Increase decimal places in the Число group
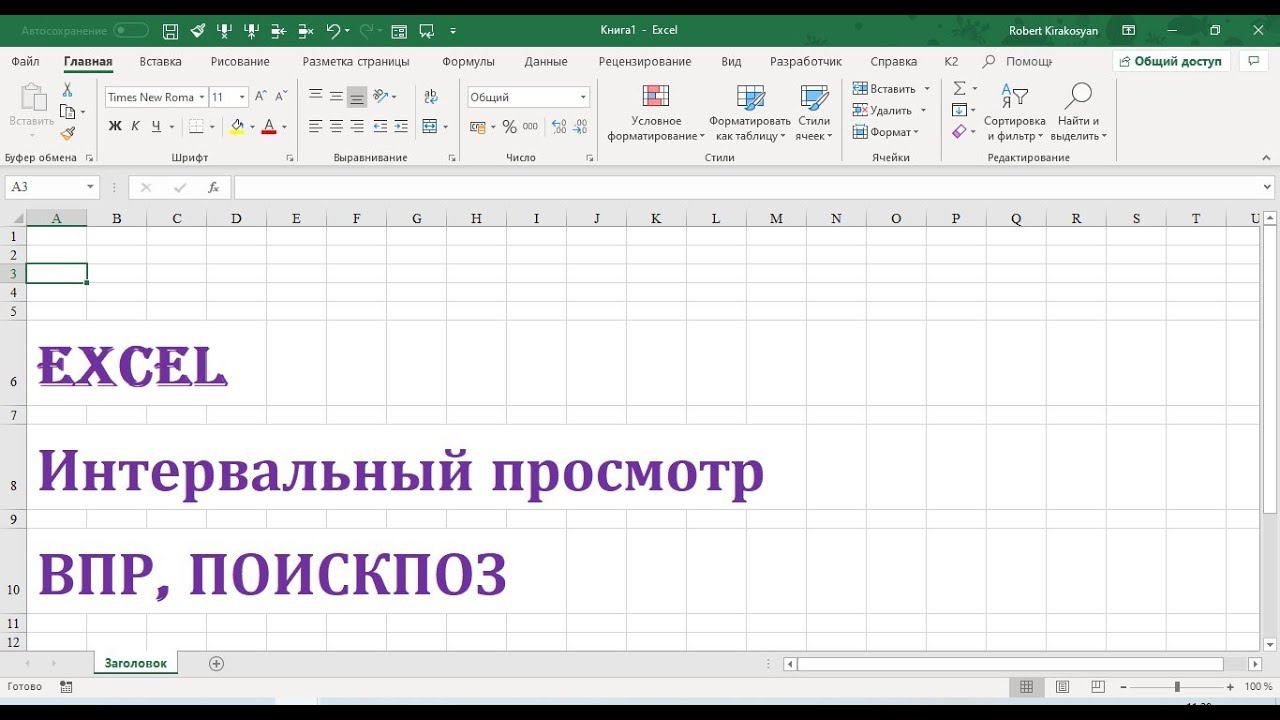The image size is (1280, 720). coord(559,126)
